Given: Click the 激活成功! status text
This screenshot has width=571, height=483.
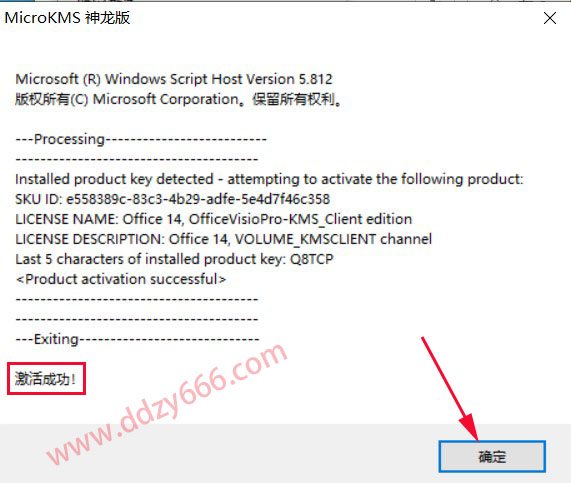Looking at the screenshot, I should pyautogui.click(x=46, y=379).
